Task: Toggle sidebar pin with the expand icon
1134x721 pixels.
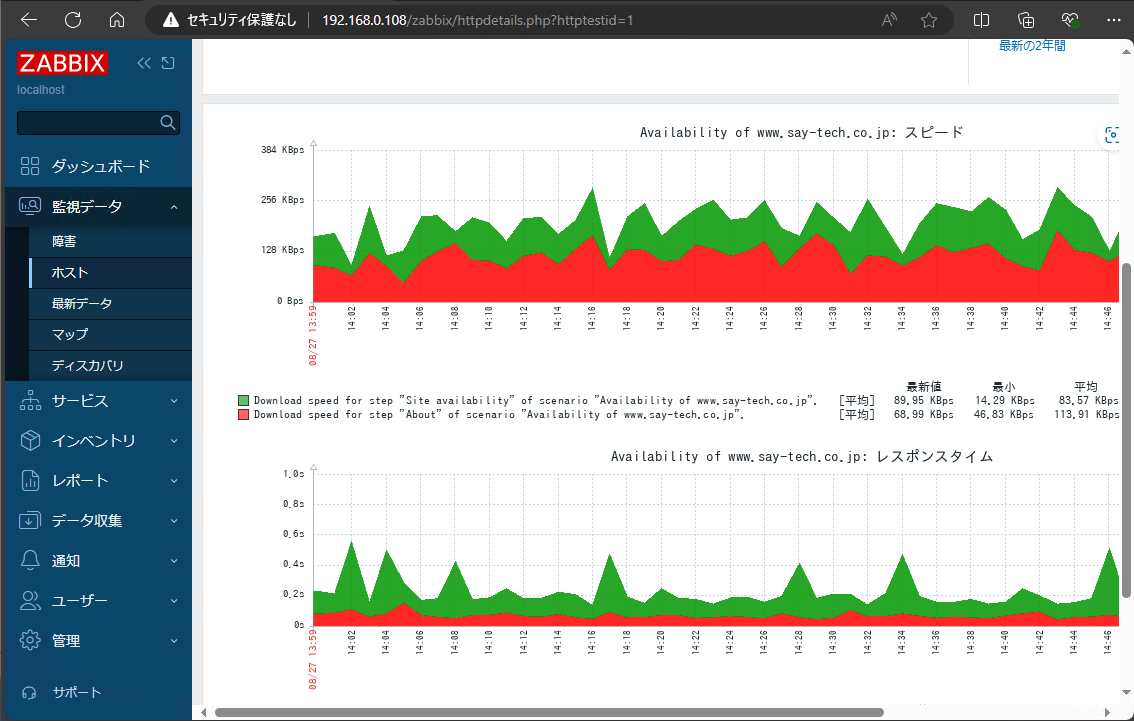Action: (167, 62)
